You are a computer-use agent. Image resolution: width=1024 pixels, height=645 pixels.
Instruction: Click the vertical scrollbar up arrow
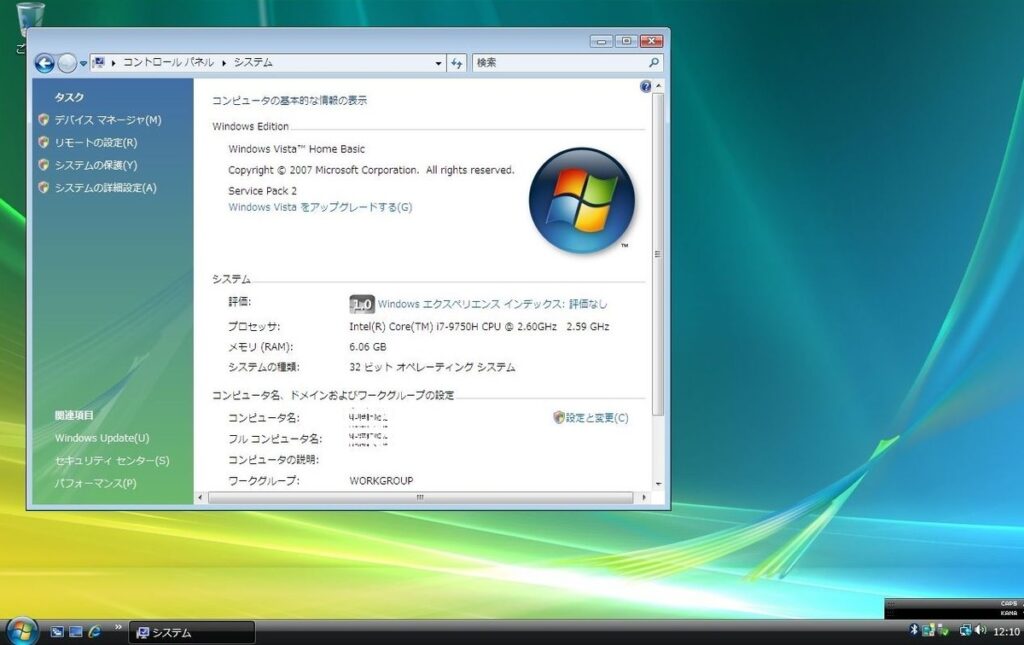(658, 86)
